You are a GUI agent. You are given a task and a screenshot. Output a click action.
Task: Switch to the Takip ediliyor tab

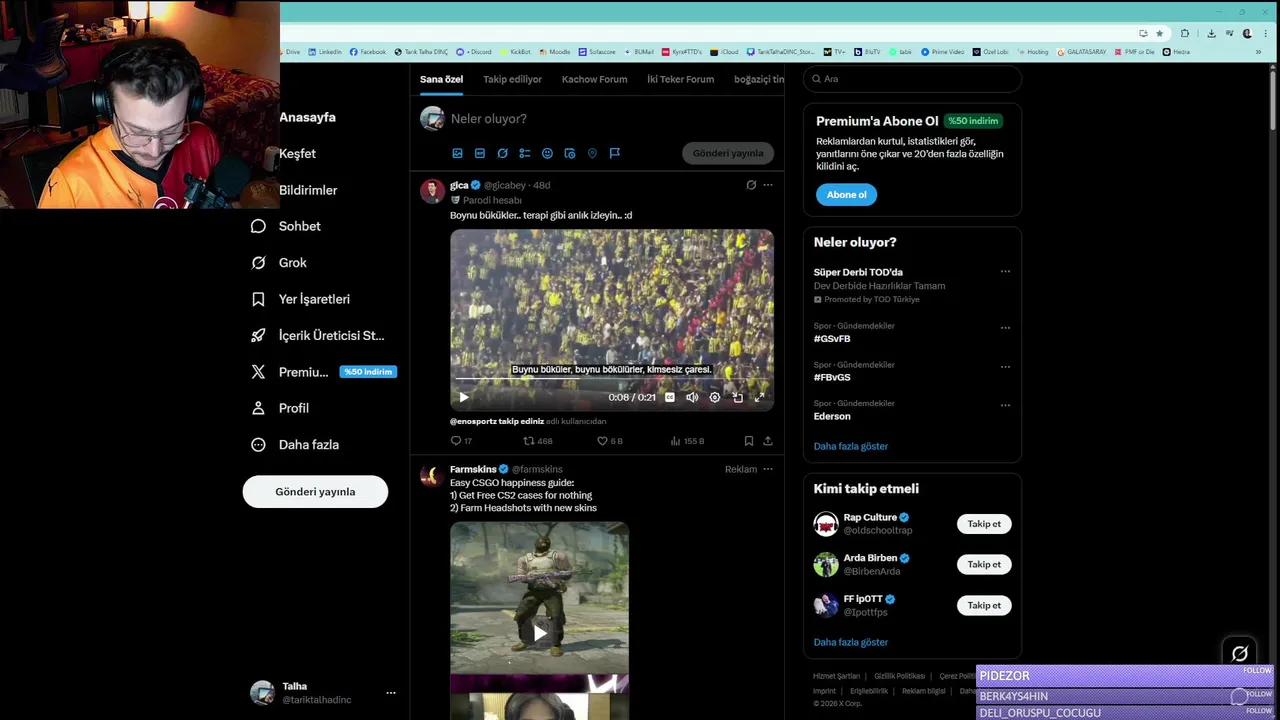pyautogui.click(x=512, y=79)
